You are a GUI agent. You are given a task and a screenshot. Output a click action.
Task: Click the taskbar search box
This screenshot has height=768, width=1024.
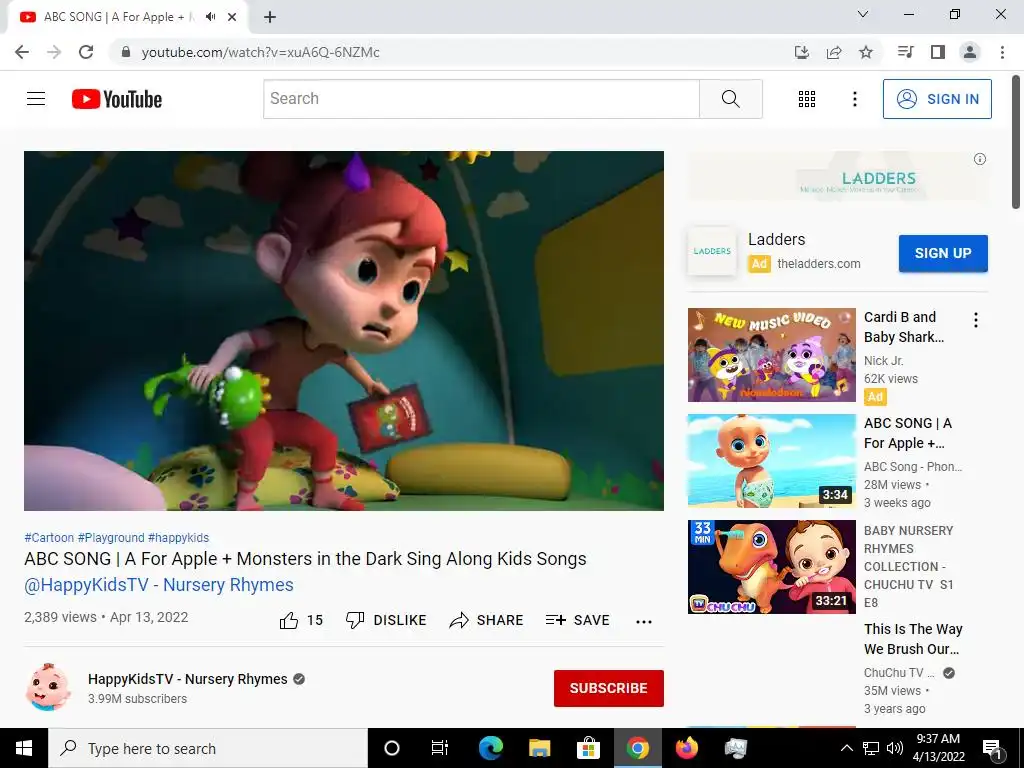coord(208,748)
